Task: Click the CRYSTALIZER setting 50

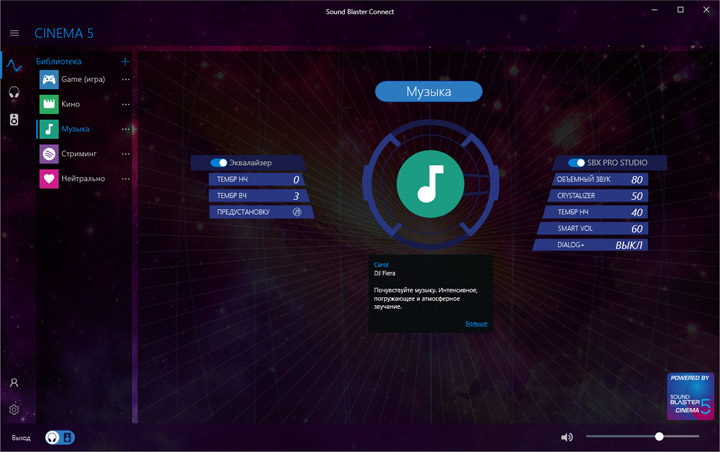Action: (597, 196)
